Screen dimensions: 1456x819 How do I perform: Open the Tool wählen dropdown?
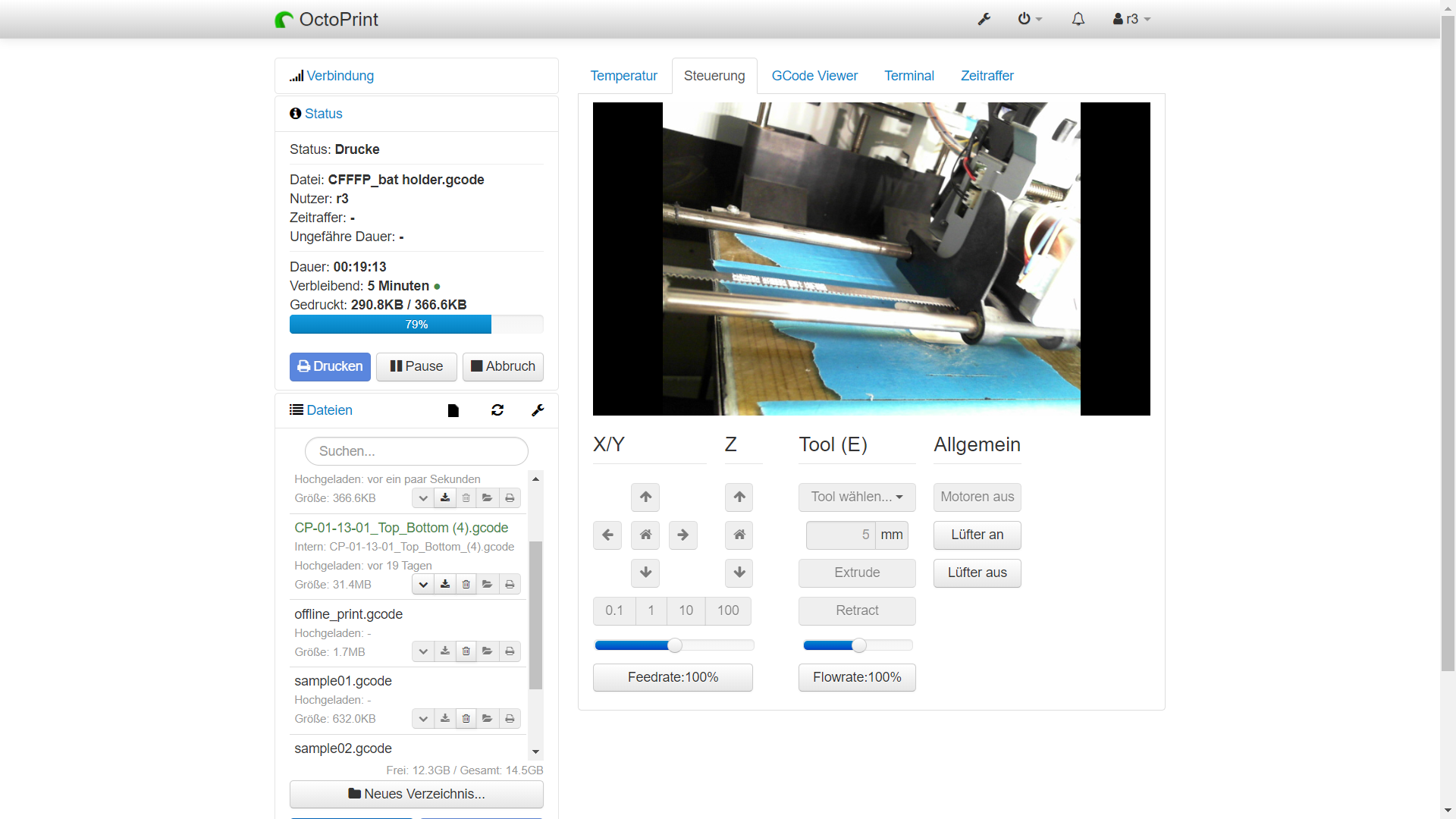856,497
